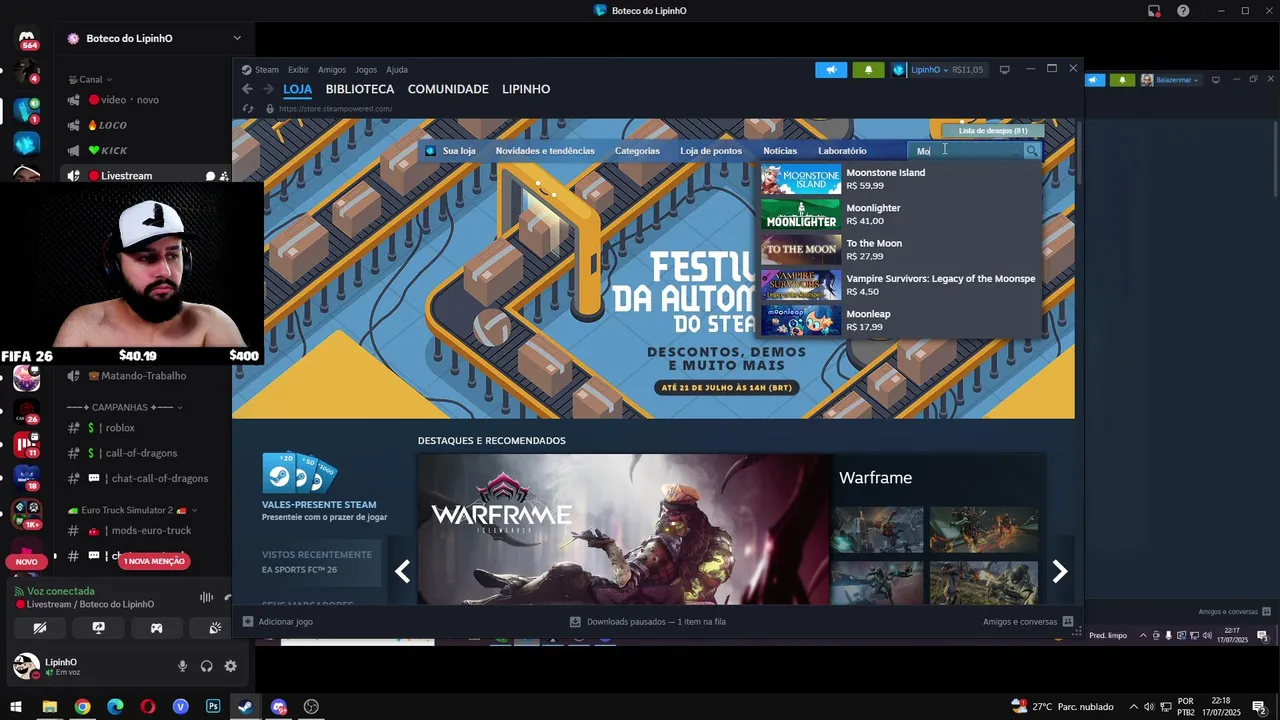
Task: Open the Novidades e tendências menu
Action: point(545,151)
